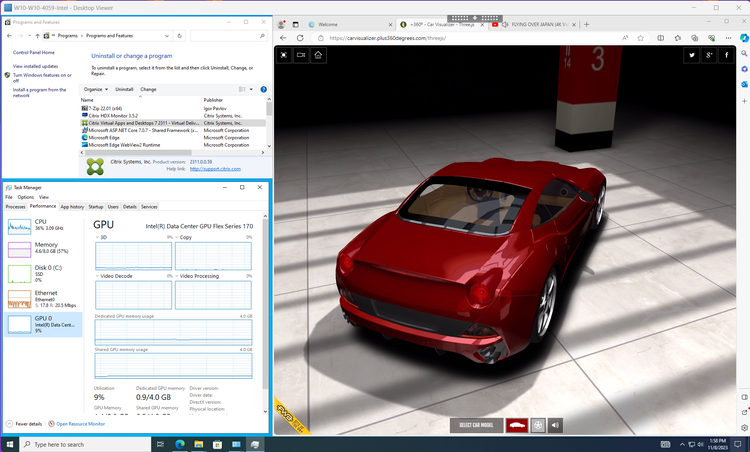
Task: Open the Organize dropdown in Programs and Features
Action: [96, 89]
